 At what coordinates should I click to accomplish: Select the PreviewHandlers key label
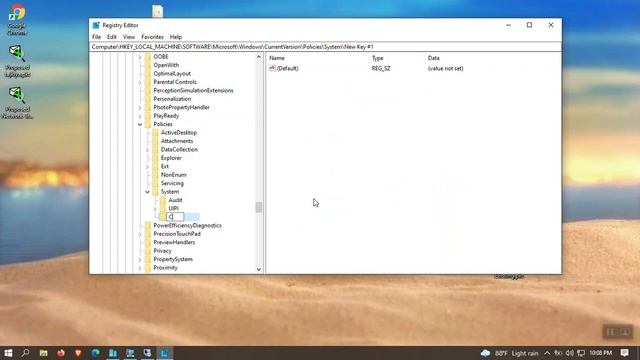tap(174, 242)
